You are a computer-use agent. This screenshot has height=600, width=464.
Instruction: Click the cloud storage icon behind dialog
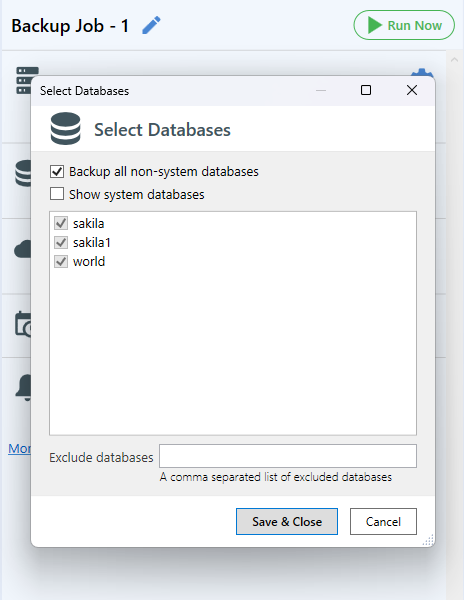(x=23, y=249)
